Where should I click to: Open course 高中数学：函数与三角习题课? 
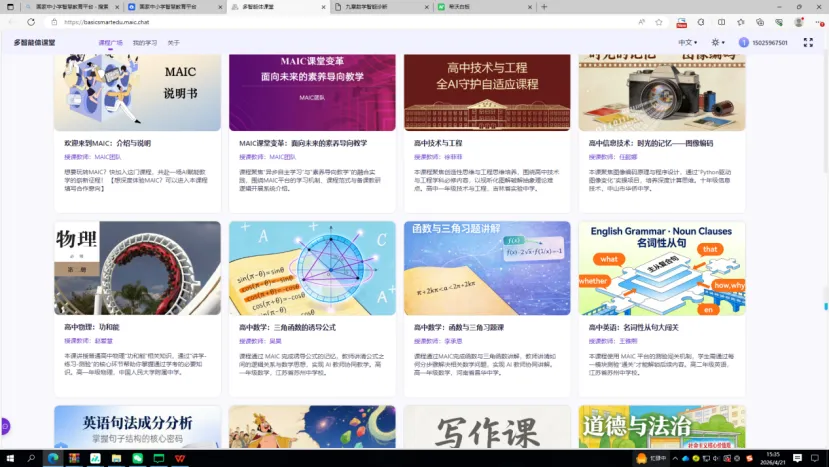tap(458, 327)
